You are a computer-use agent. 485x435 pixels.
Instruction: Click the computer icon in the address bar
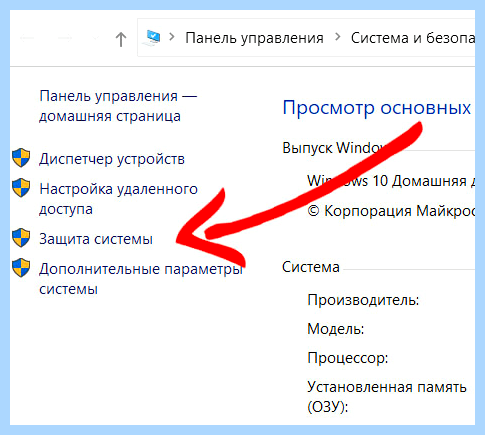[x=152, y=38]
